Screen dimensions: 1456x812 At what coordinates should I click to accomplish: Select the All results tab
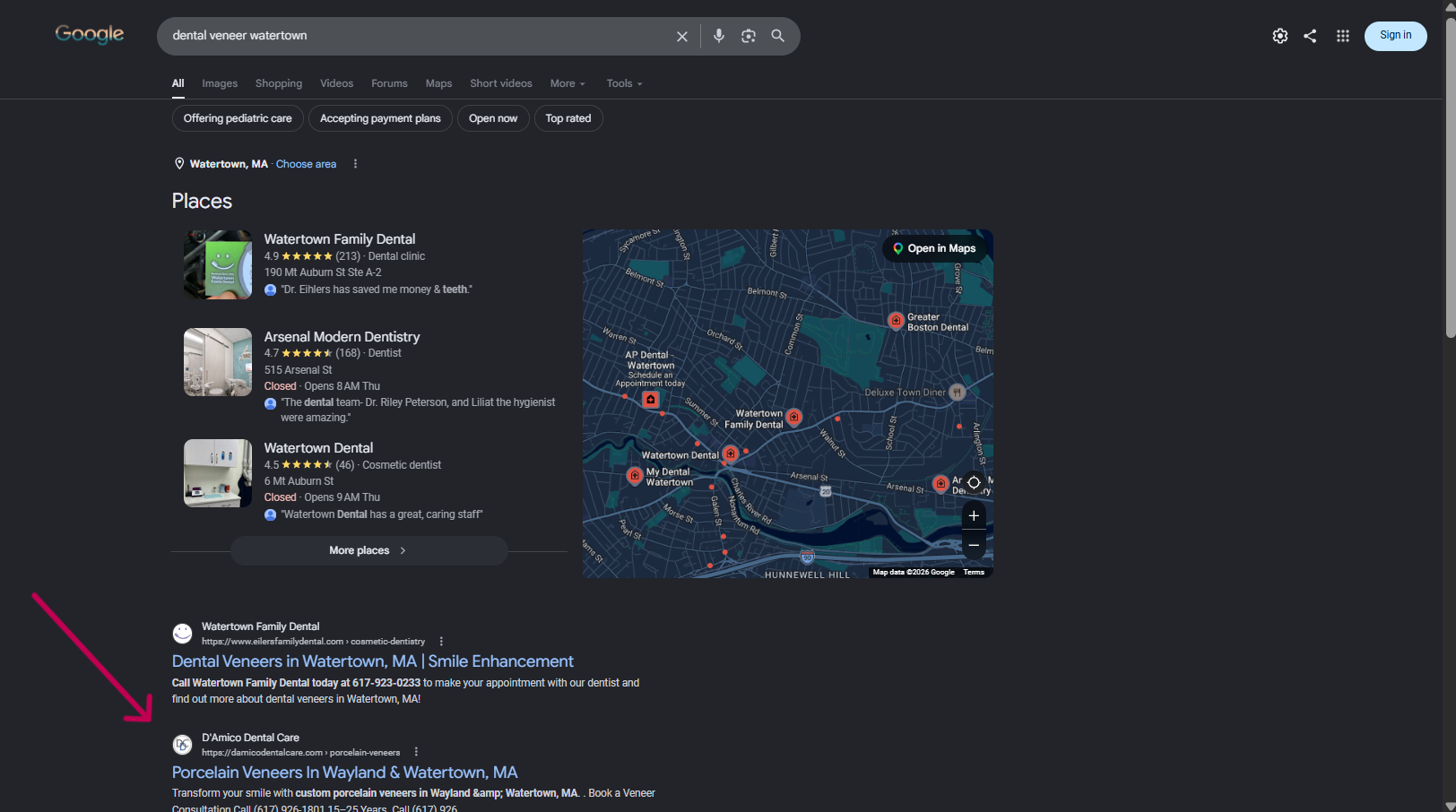(x=178, y=83)
